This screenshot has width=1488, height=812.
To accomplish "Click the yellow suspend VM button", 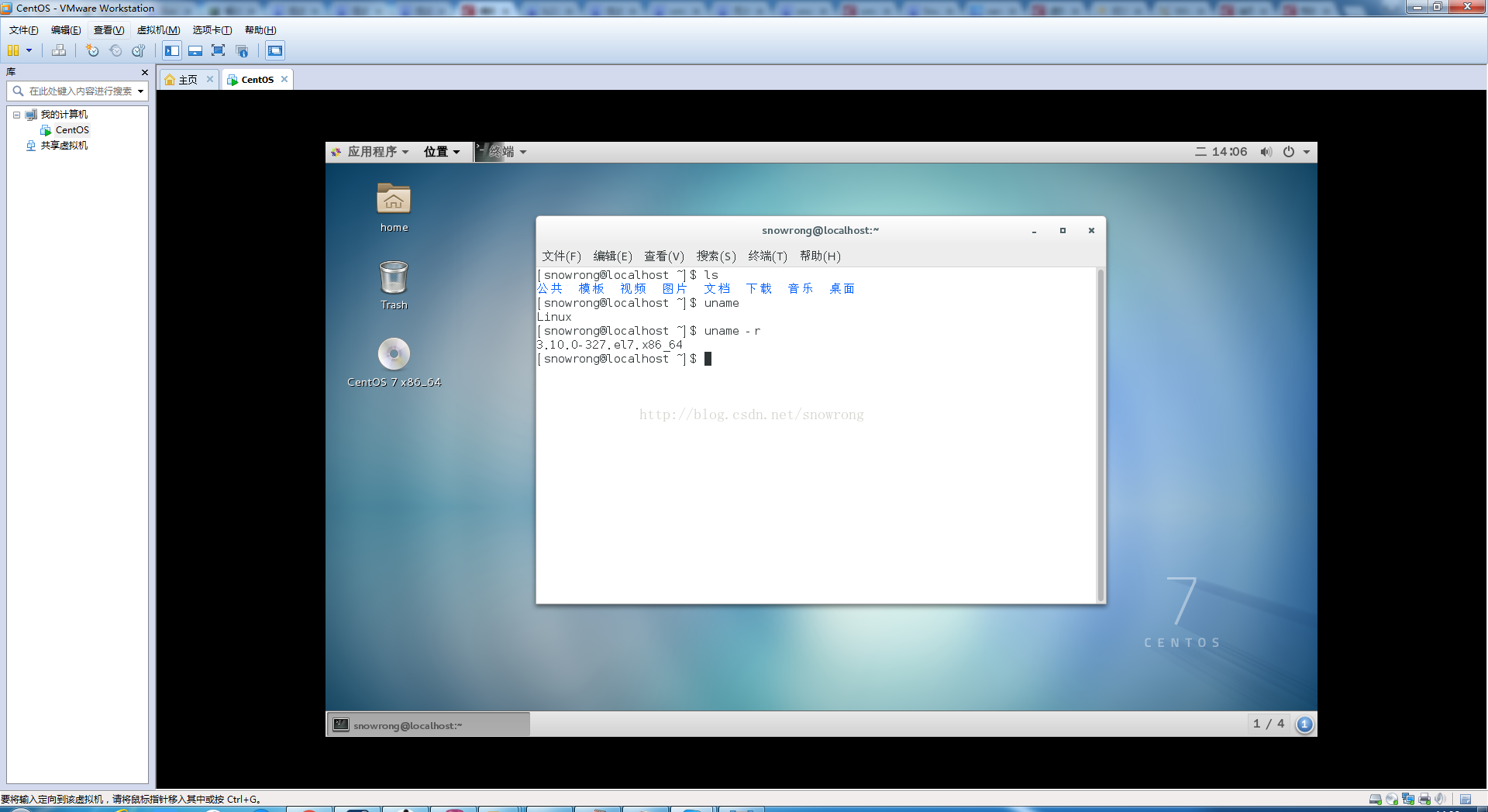I will tap(13, 51).
